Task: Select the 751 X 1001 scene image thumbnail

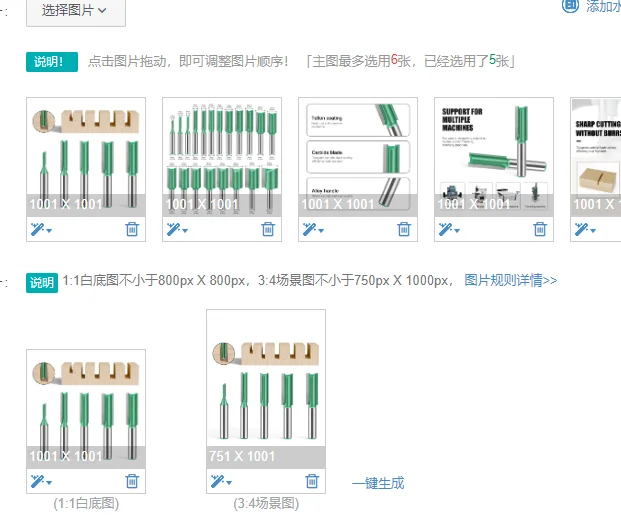Action: coord(266,389)
